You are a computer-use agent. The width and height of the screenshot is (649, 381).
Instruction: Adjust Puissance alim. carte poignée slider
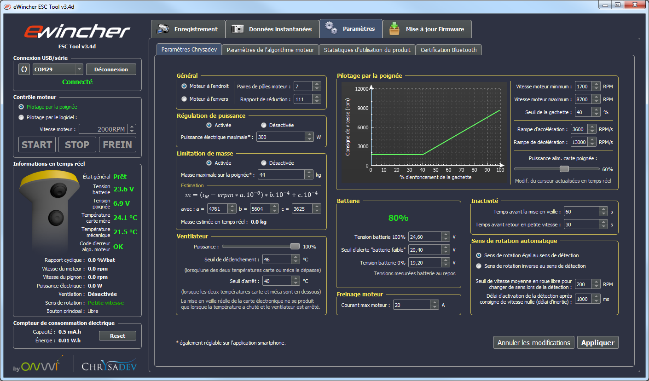[564, 169]
